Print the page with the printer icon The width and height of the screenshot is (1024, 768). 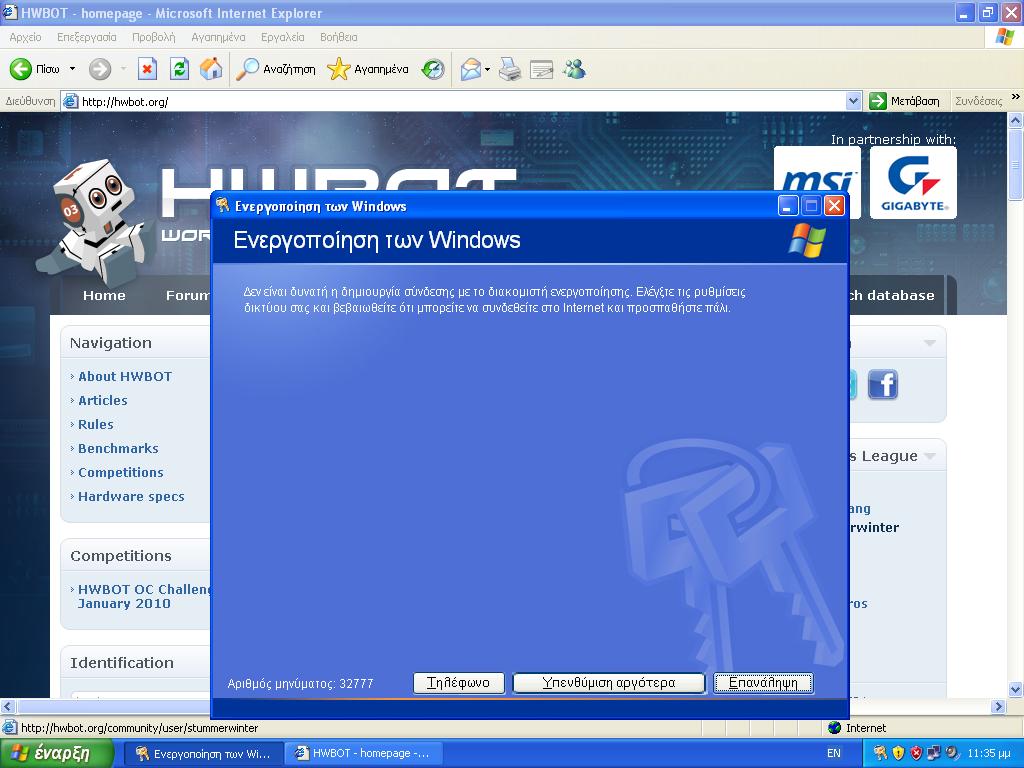tap(509, 69)
